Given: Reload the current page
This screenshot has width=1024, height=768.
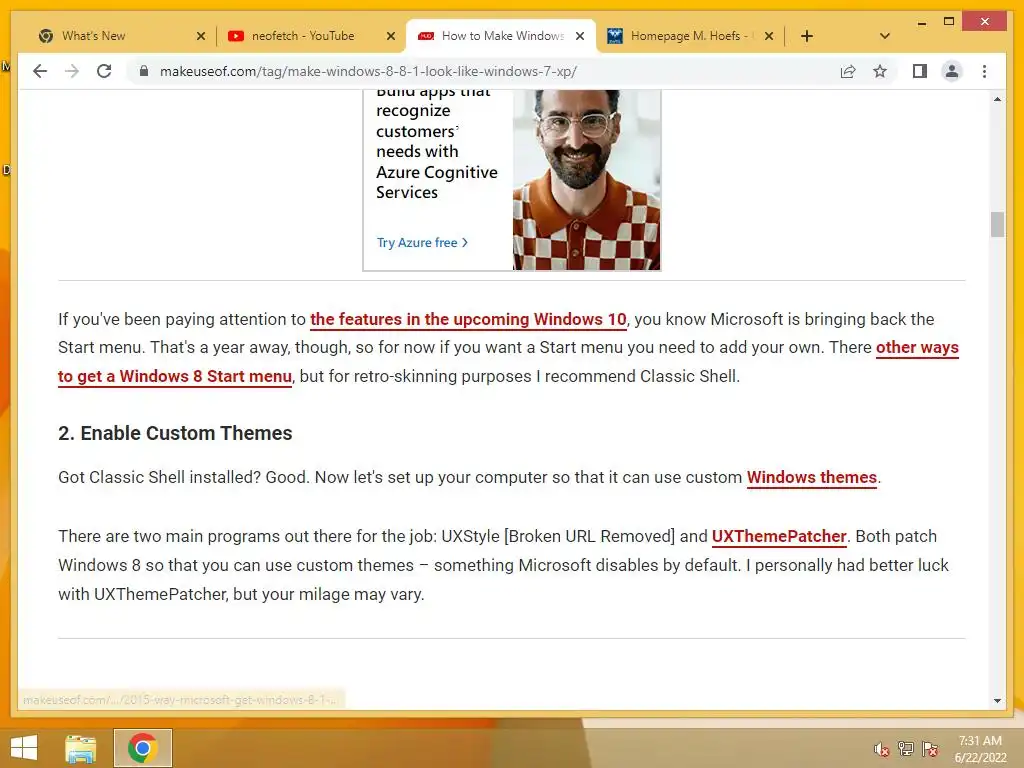Looking at the screenshot, I should [x=104, y=71].
